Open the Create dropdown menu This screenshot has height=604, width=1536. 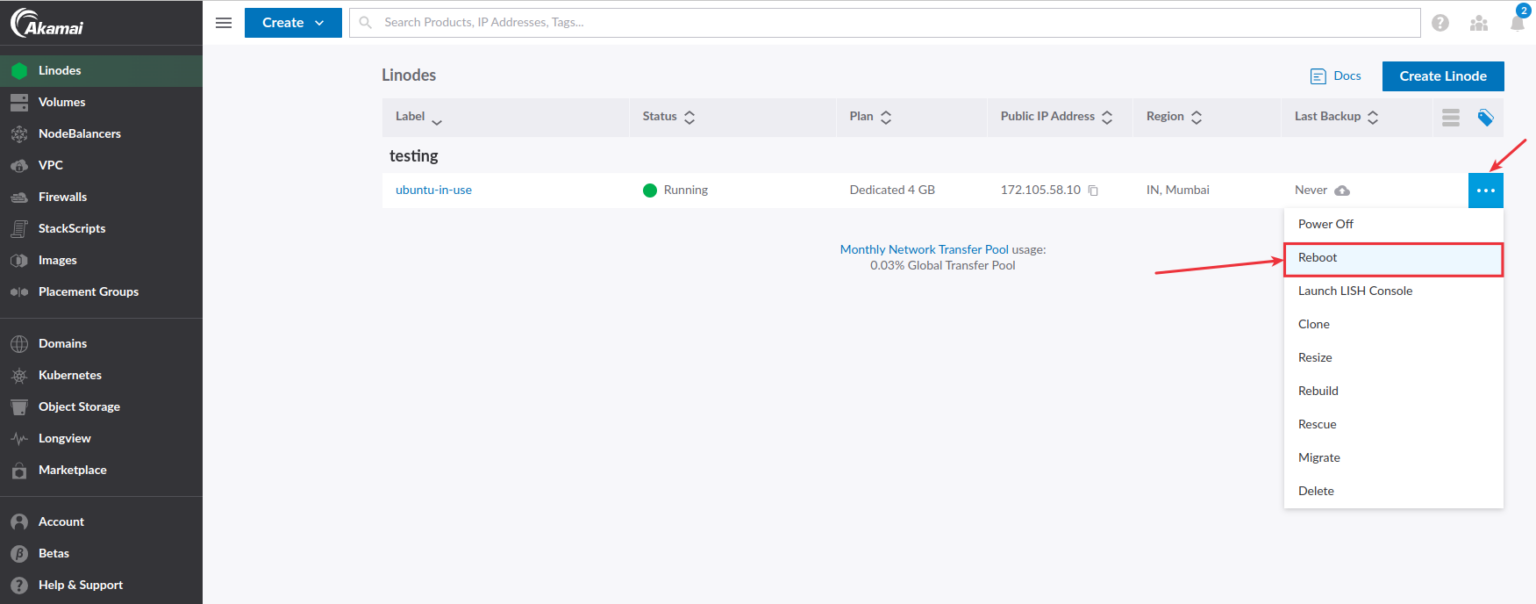(x=292, y=22)
